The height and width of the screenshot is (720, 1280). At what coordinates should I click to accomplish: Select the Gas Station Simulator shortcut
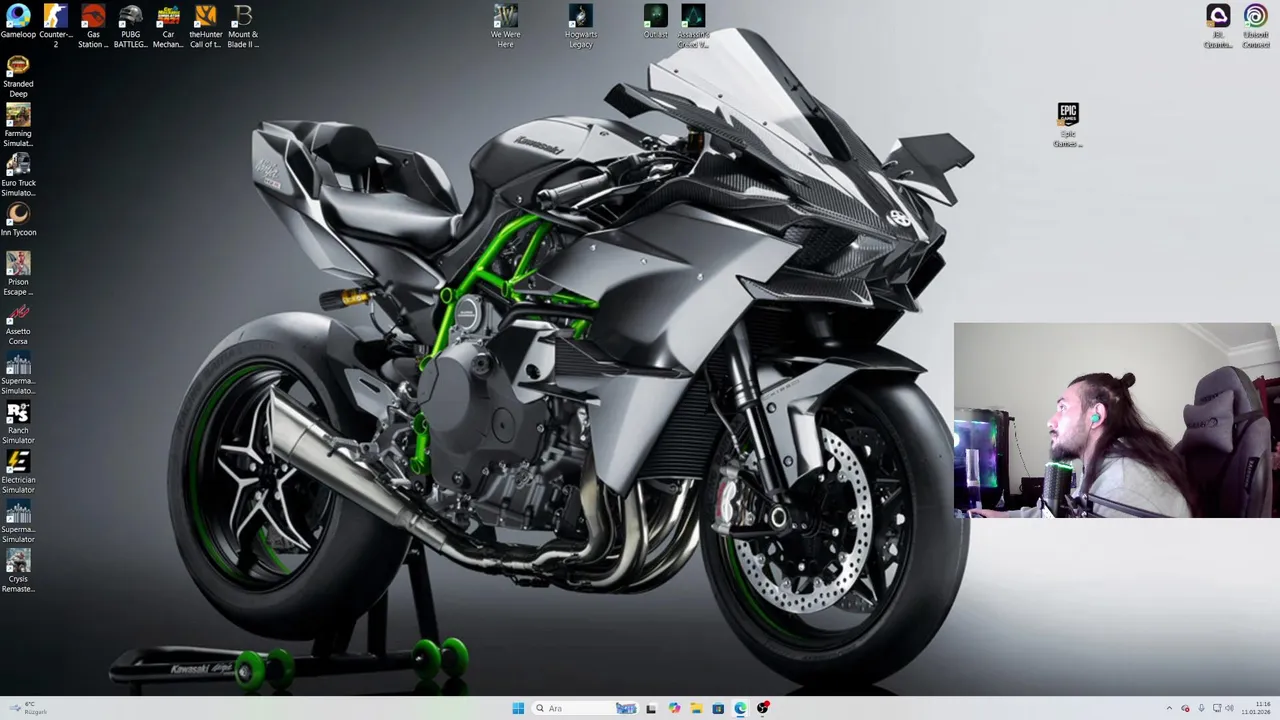tap(93, 26)
